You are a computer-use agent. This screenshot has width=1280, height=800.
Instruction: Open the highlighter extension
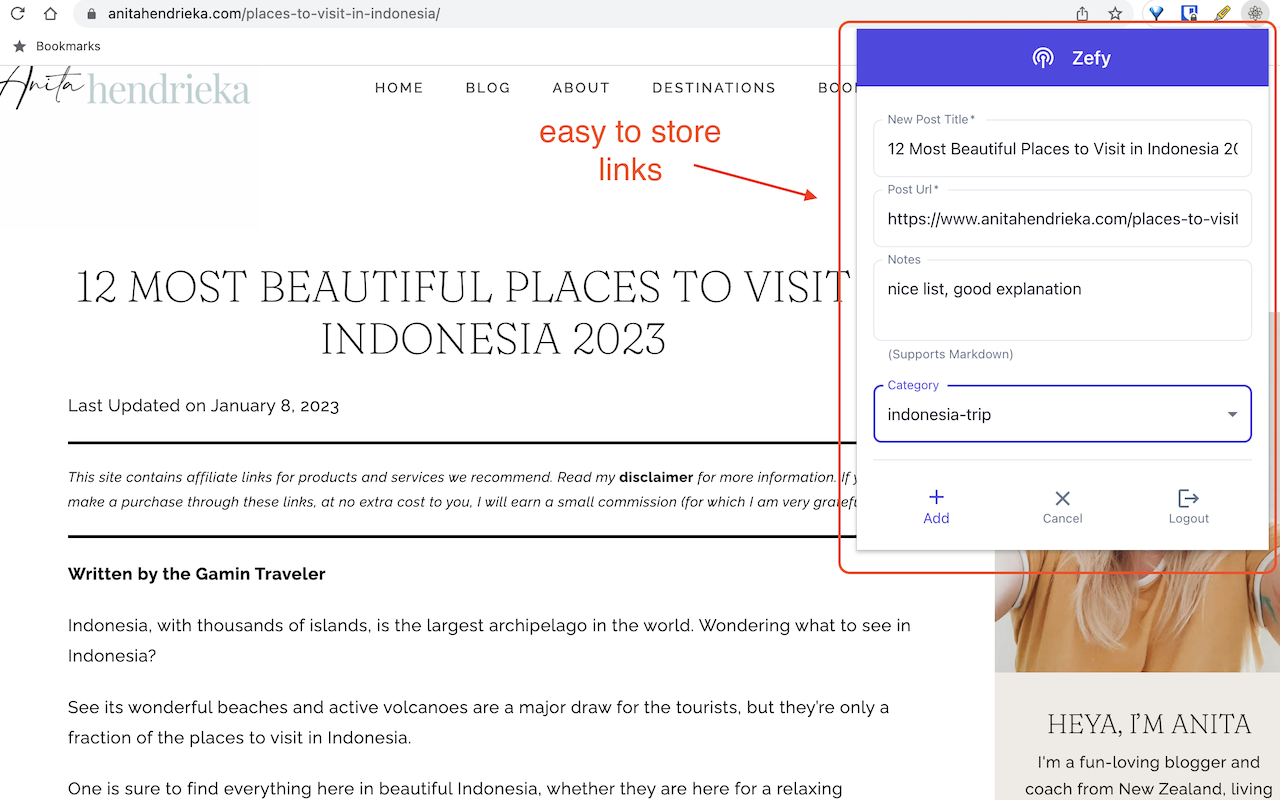(x=1221, y=14)
